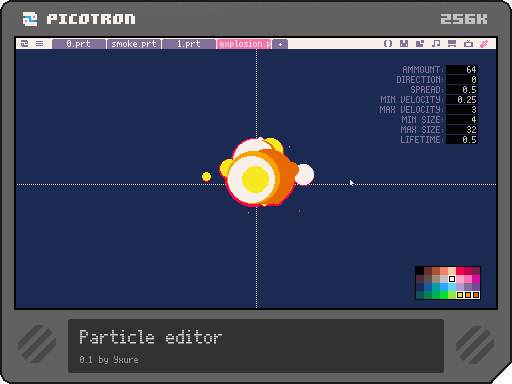Open the TV-shaped terminal workspace icon
The image size is (512, 384).
pos(468,44)
